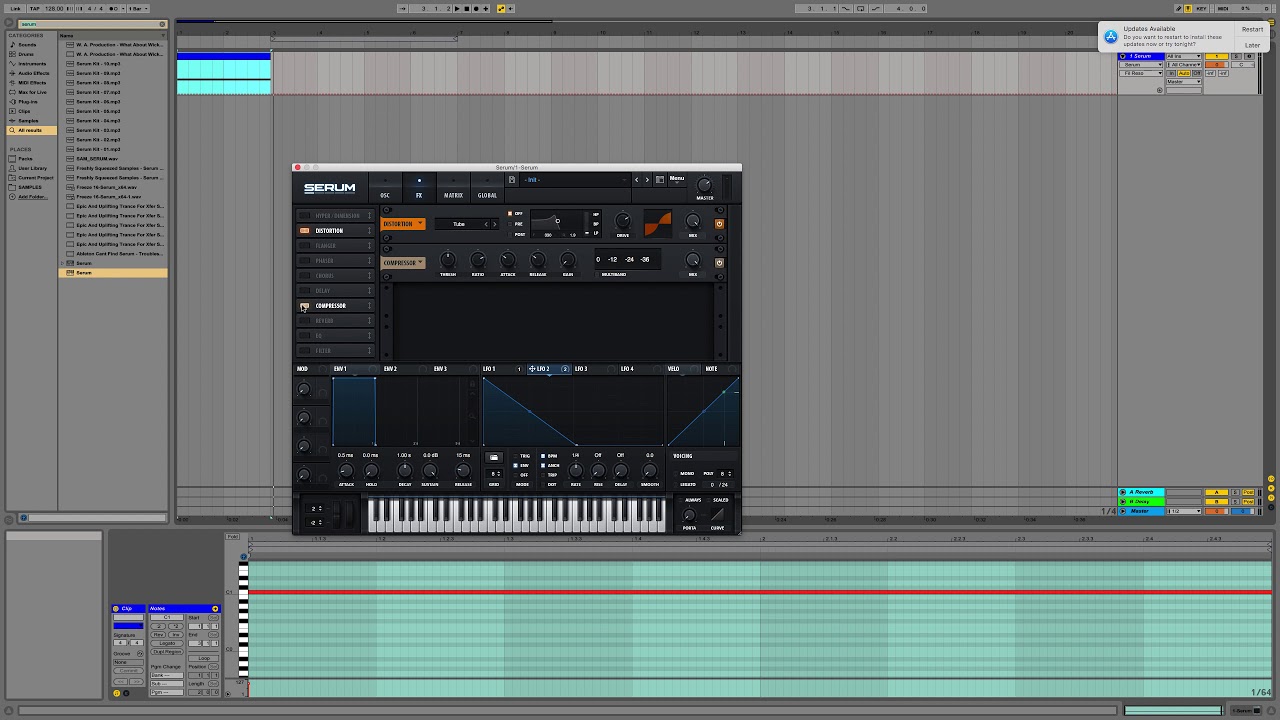Click Add Folder... in Places
Screen dimensions: 1280x720
(33, 197)
